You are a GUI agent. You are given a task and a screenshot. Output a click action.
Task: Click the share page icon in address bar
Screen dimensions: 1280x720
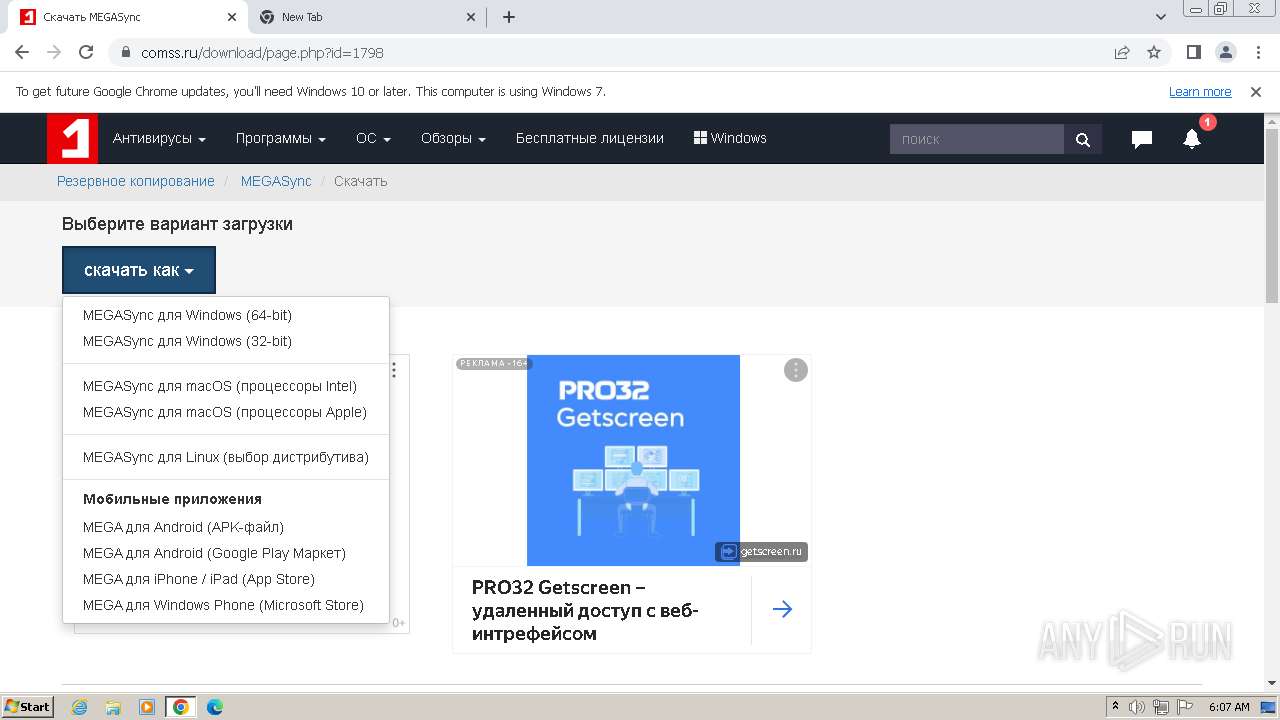(x=1122, y=52)
